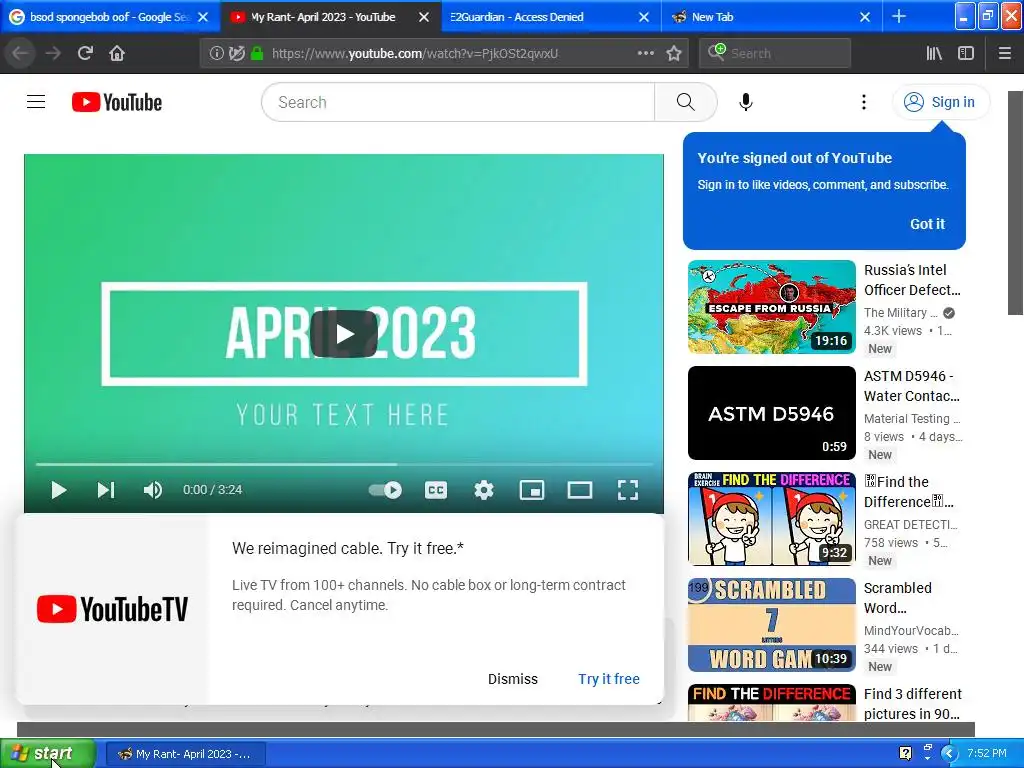Enable miniplayer mode
This screenshot has height=768, width=1024.
coord(532,490)
